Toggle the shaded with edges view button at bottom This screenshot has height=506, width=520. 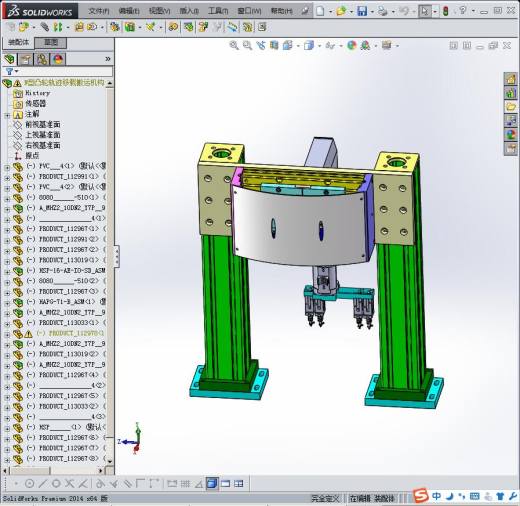(212, 483)
